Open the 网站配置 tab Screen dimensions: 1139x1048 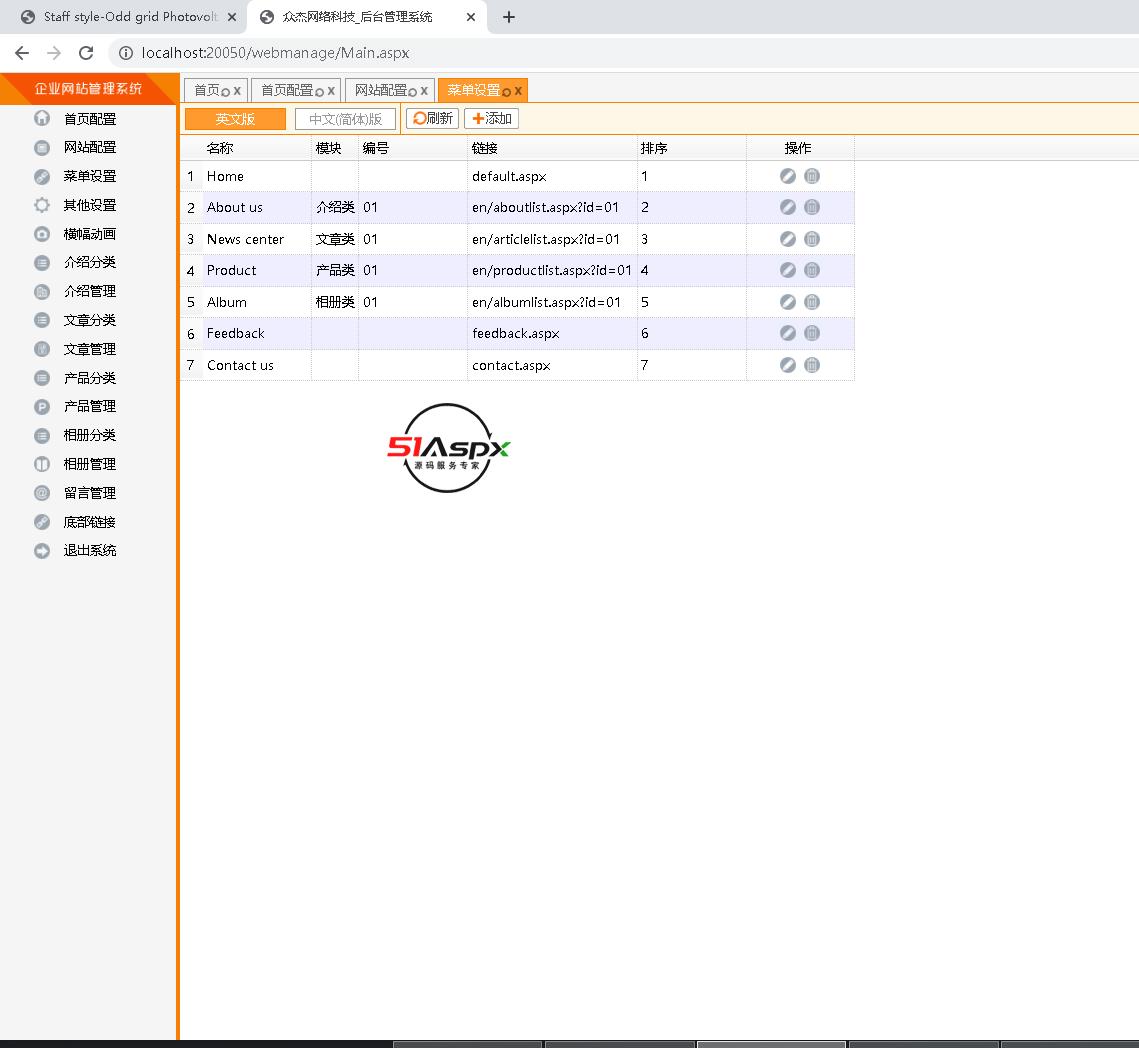pyautogui.click(x=380, y=90)
